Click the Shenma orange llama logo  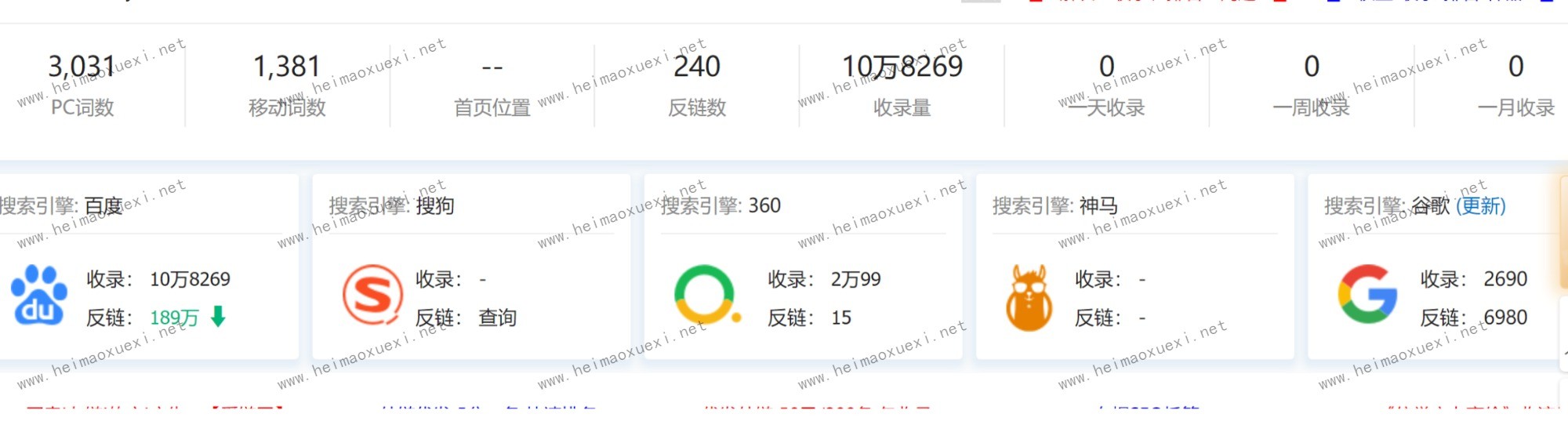point(1029,297)
